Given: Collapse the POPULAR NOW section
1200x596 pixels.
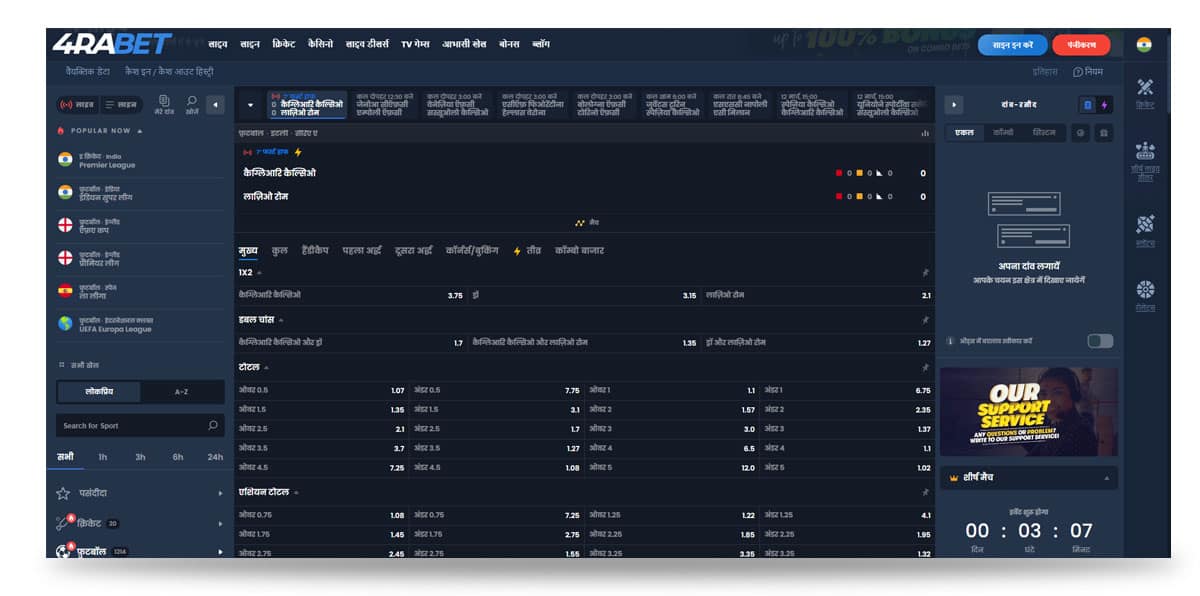Looking at the screenshot, I should click(x=140, y=131).
